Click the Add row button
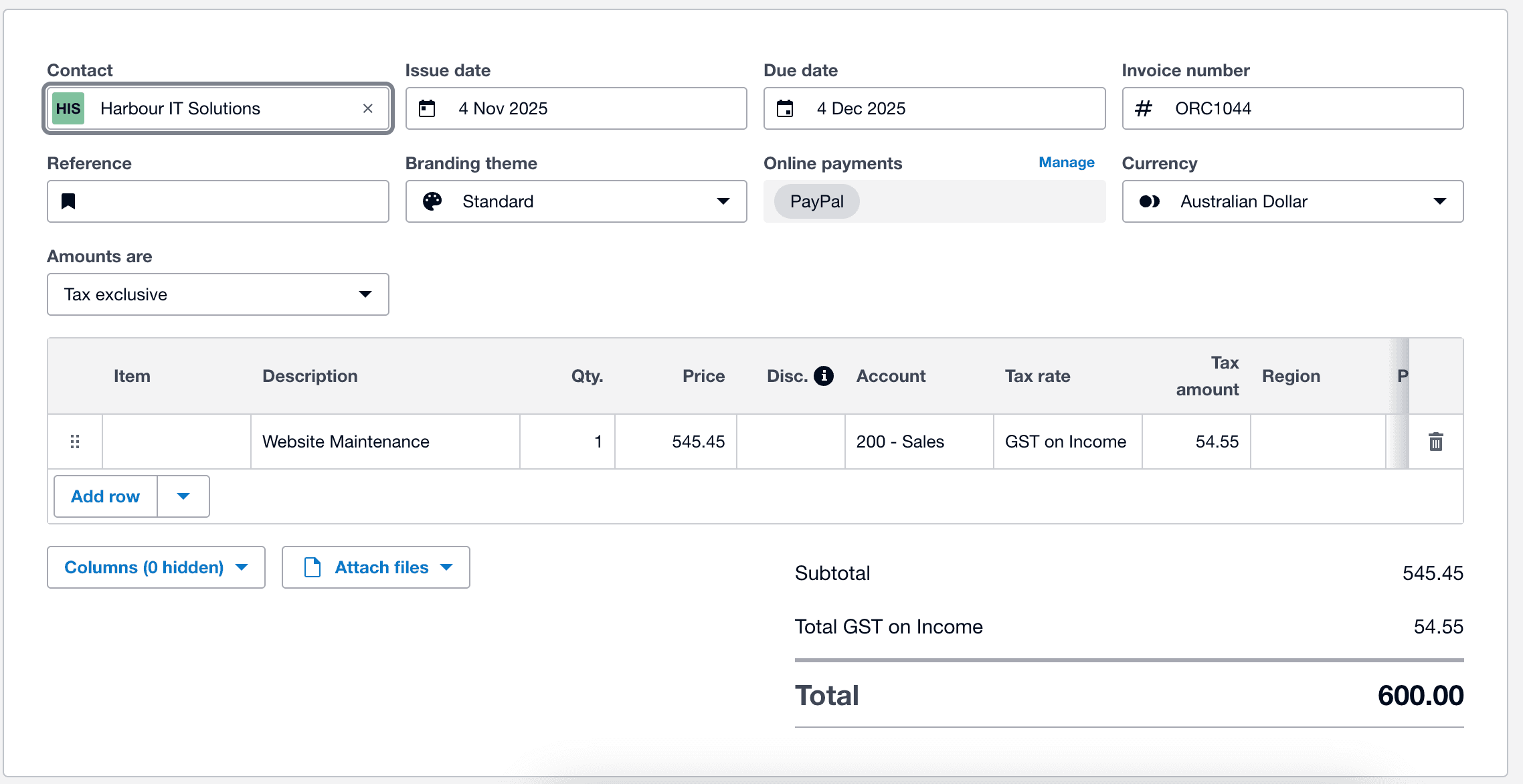 [x=106, y=496]
